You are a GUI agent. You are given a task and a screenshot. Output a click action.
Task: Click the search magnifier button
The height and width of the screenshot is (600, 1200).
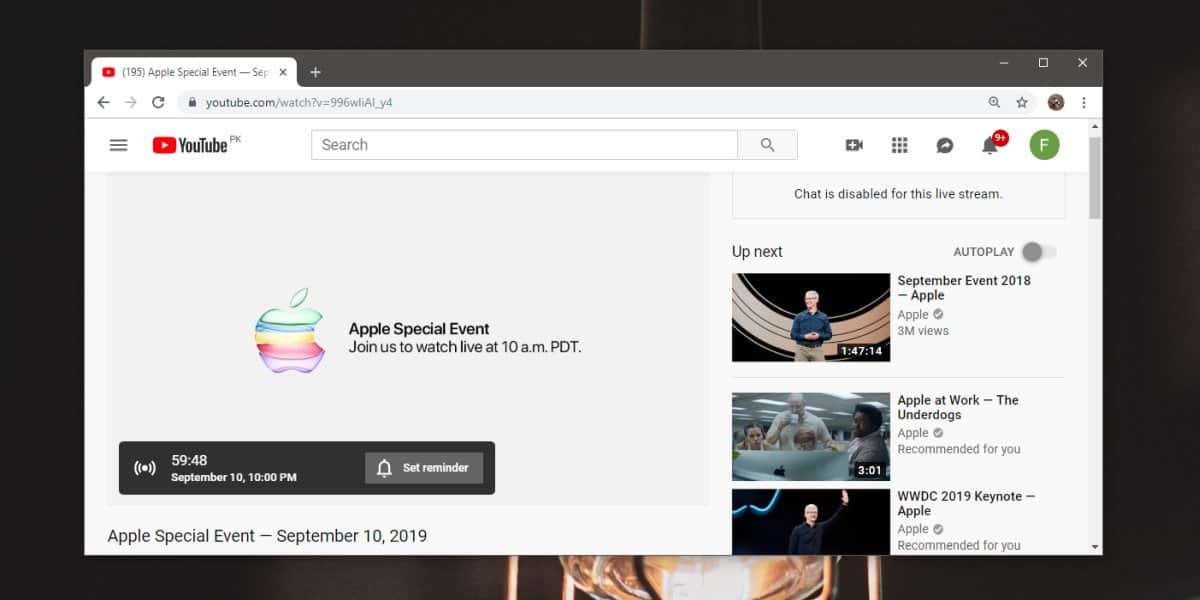(767, 145)
